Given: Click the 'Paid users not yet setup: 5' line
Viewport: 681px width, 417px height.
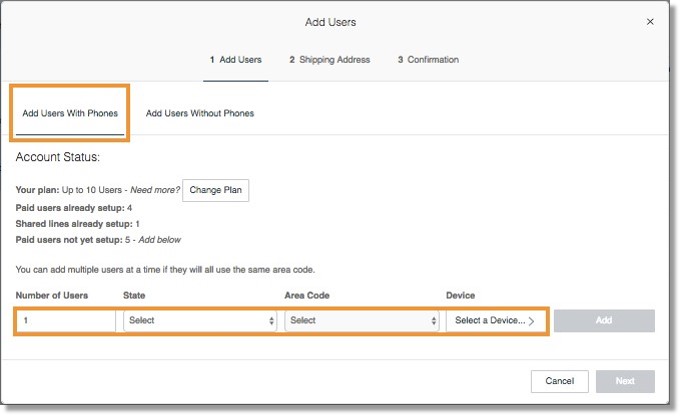Looking at the screenshot, I should coord(98,240).
